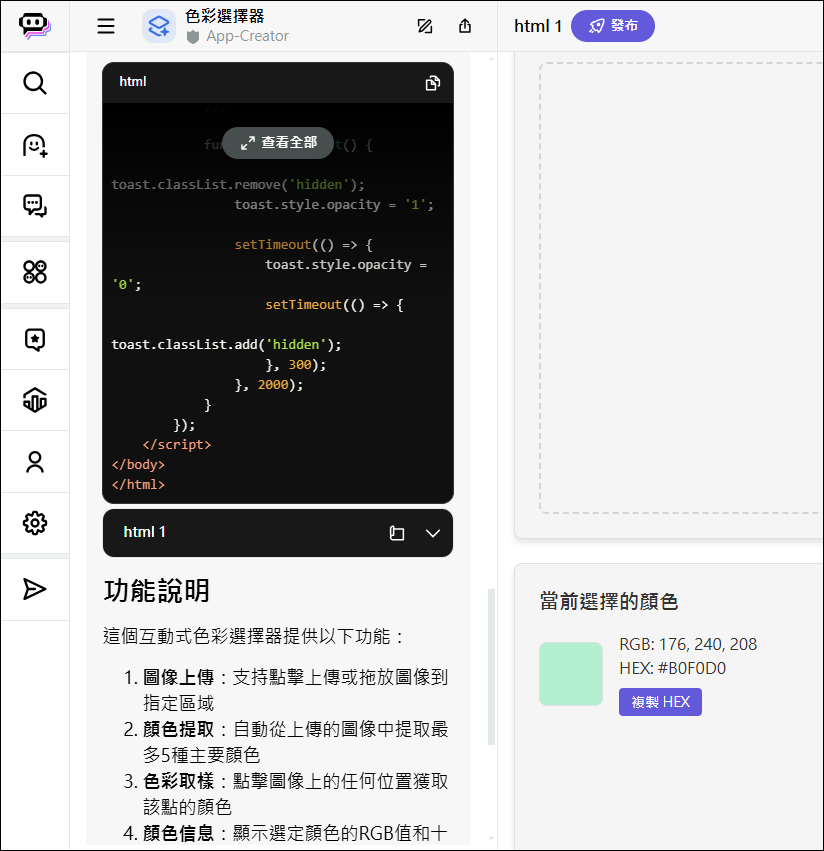
Task: Click the share chat icon
Action: (x=465, y=26)
